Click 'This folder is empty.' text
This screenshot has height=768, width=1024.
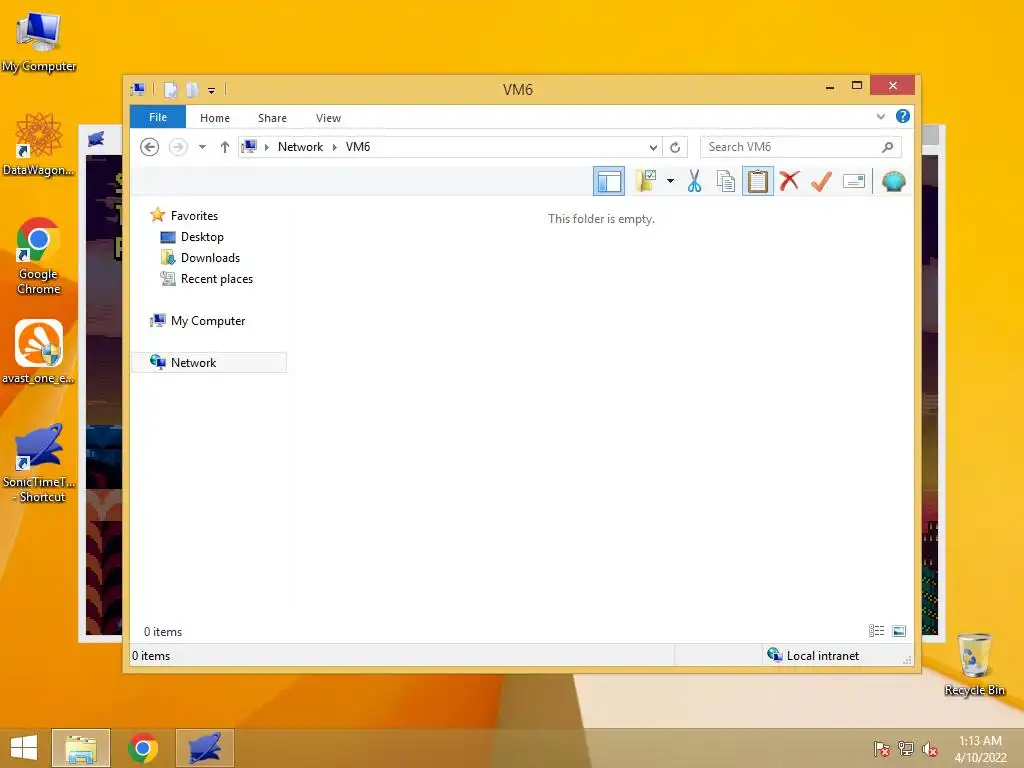(601, 219)
